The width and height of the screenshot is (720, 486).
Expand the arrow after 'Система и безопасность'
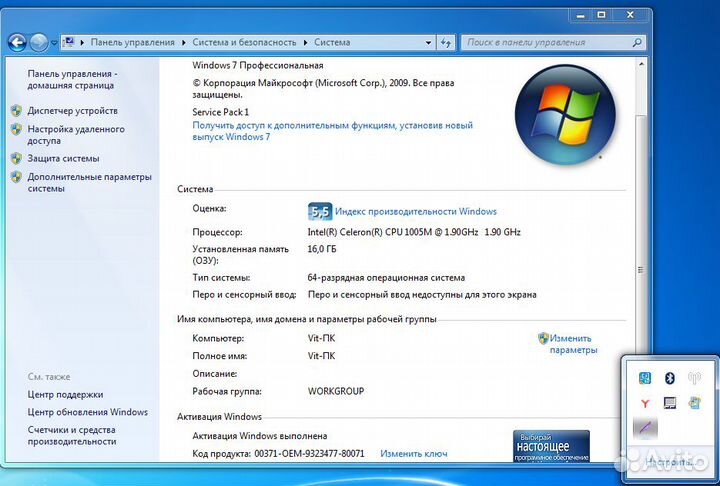[305, 42]
